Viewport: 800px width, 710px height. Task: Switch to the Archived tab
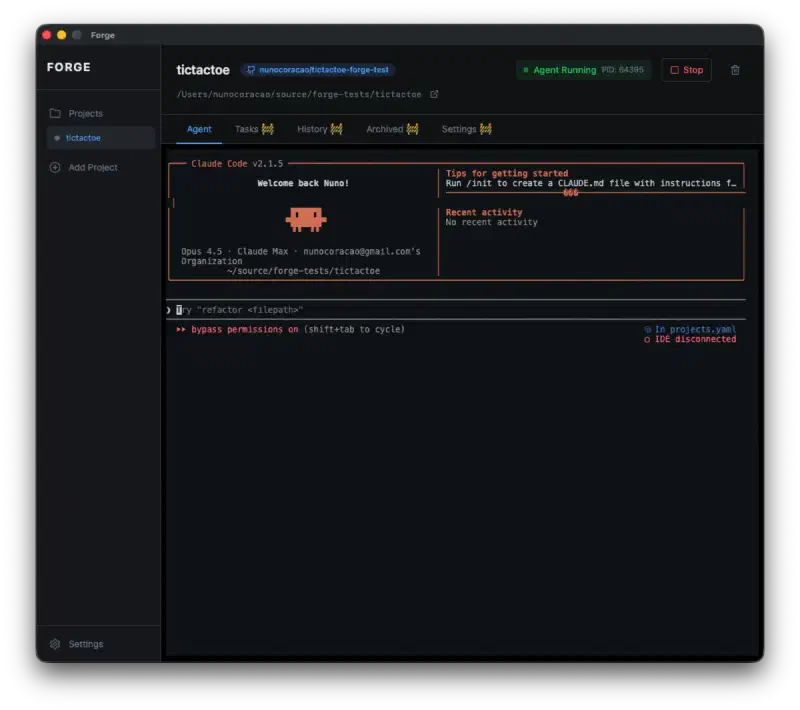(392, 130)
